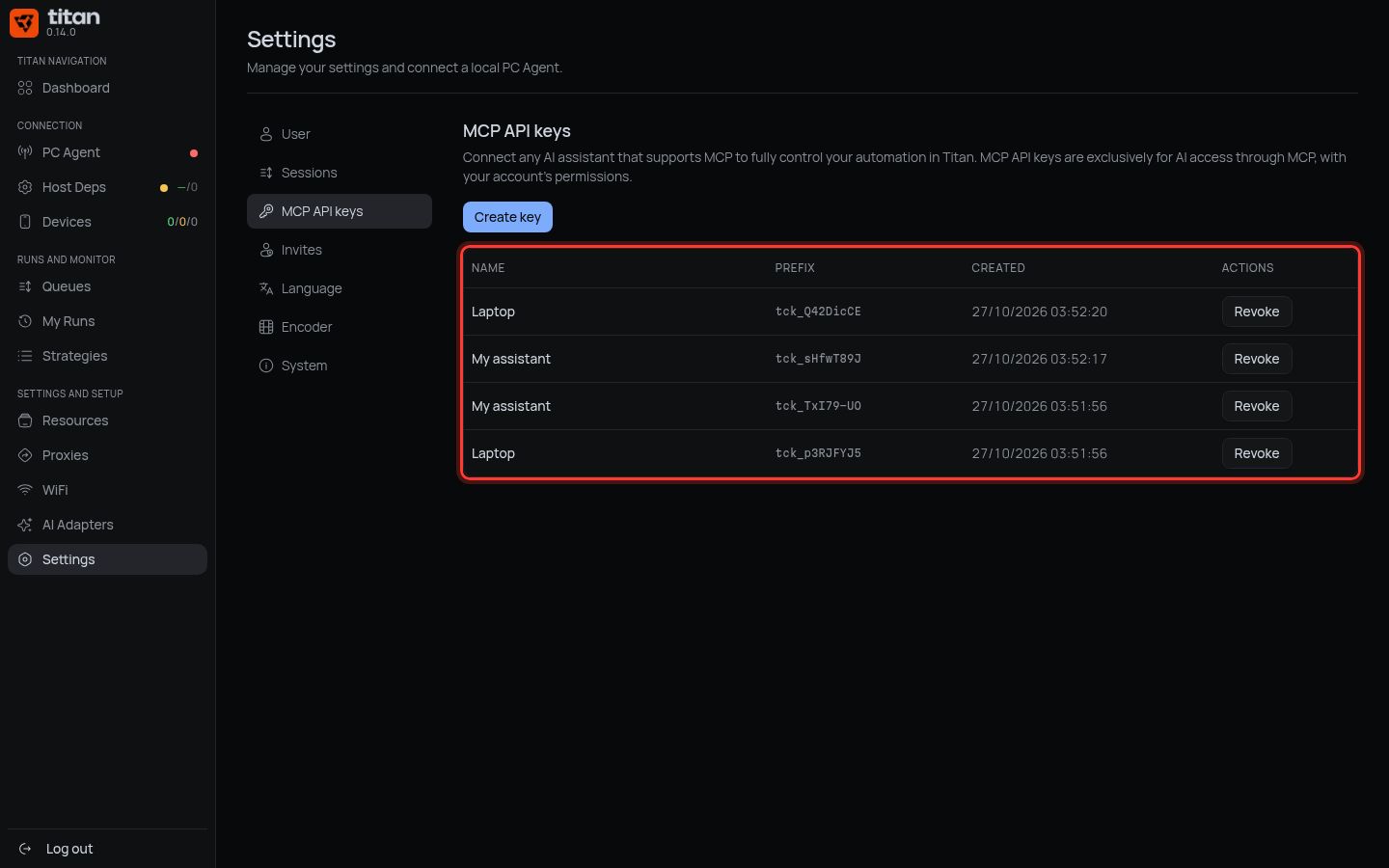This screenshot has width=1389, height=868.
Task: Revoke the key with prefix tck_Q42DicCE
Action: (1257, 312)
